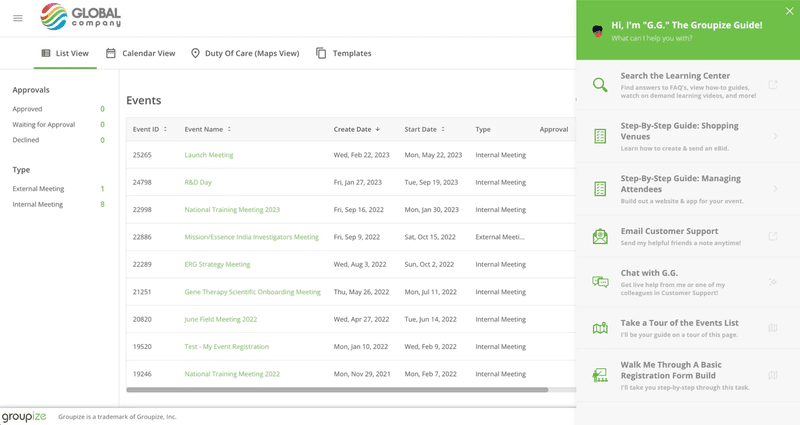This screenshot has height=425, width=800.
Task: Open the Duty Of Care Maps View tab
Action: 245,53
